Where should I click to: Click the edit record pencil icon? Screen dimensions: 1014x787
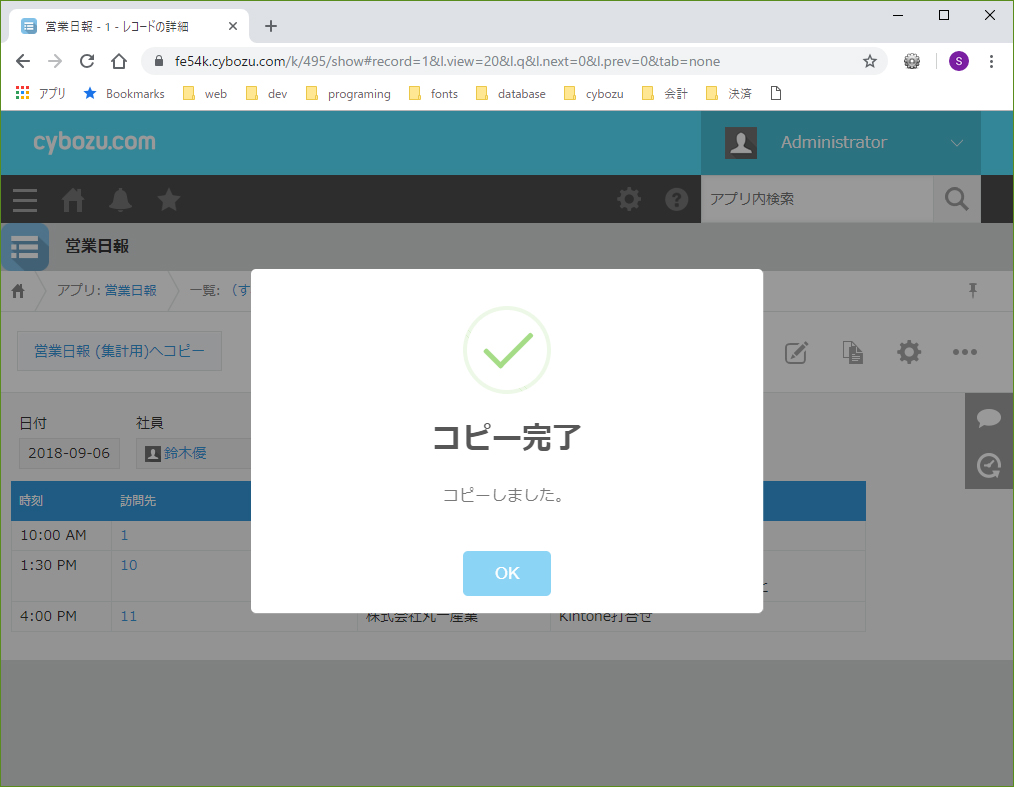click(x=796, y=352)
